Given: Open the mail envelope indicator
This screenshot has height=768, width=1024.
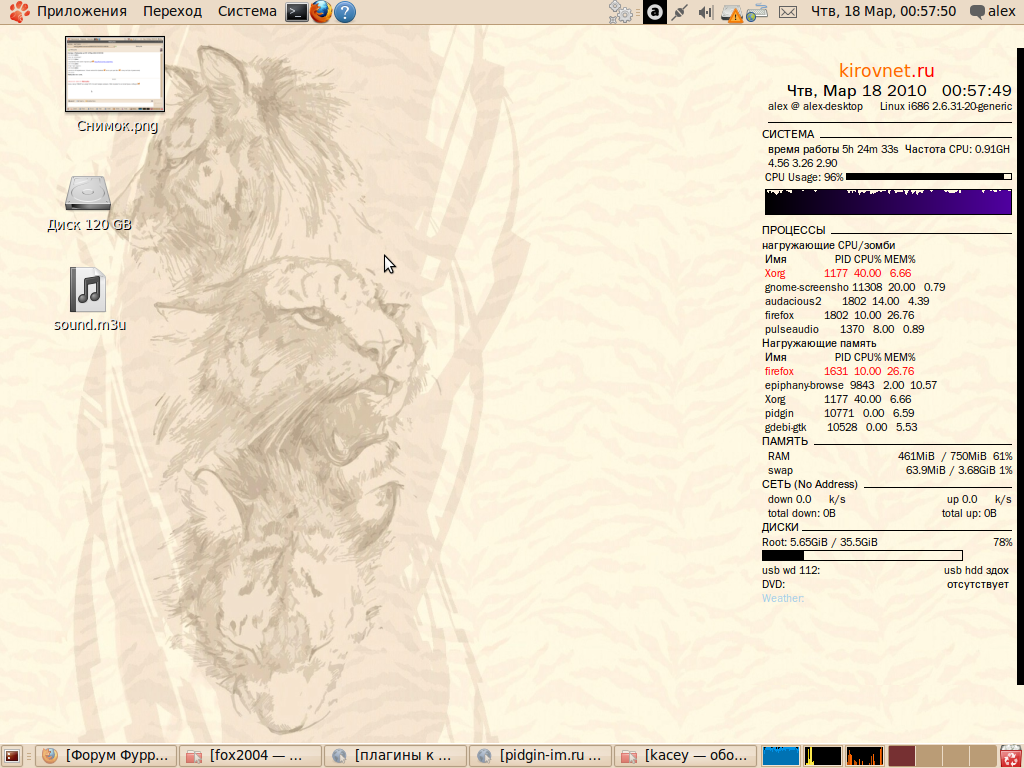Looking at the screenshot, I should pos(788,12).
